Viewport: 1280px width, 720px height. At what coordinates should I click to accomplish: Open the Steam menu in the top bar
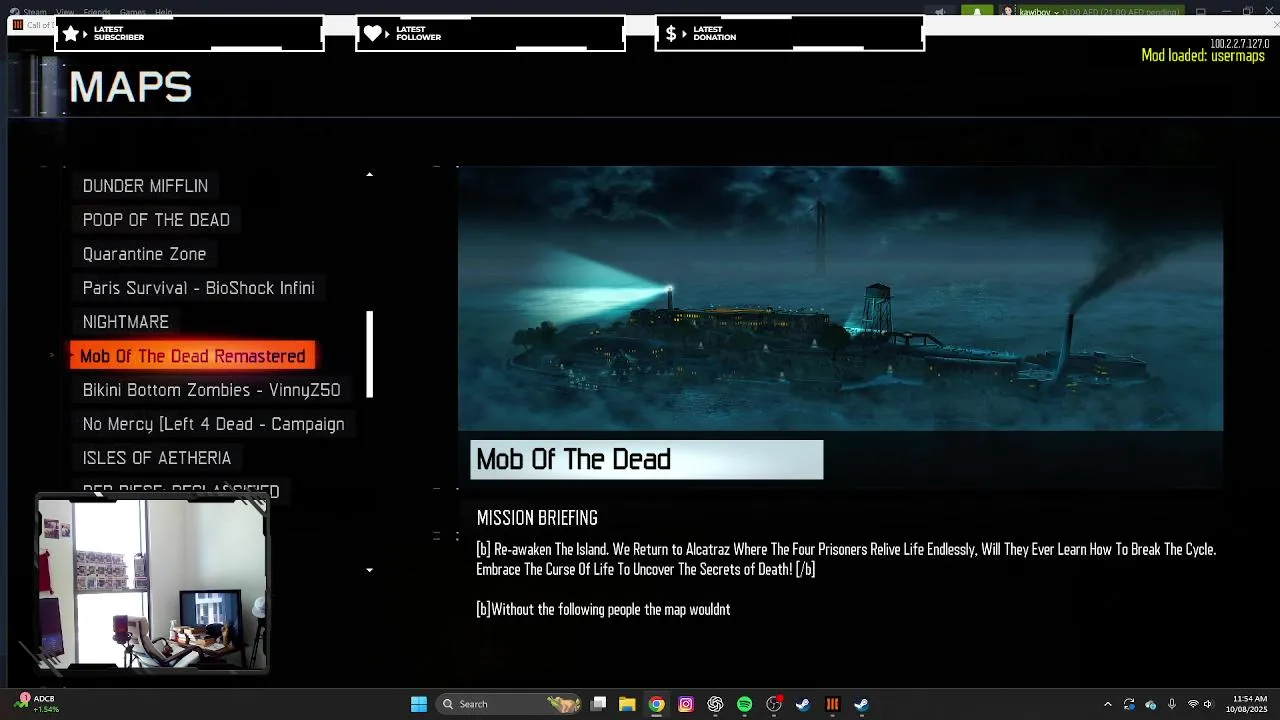coord(35,12)
